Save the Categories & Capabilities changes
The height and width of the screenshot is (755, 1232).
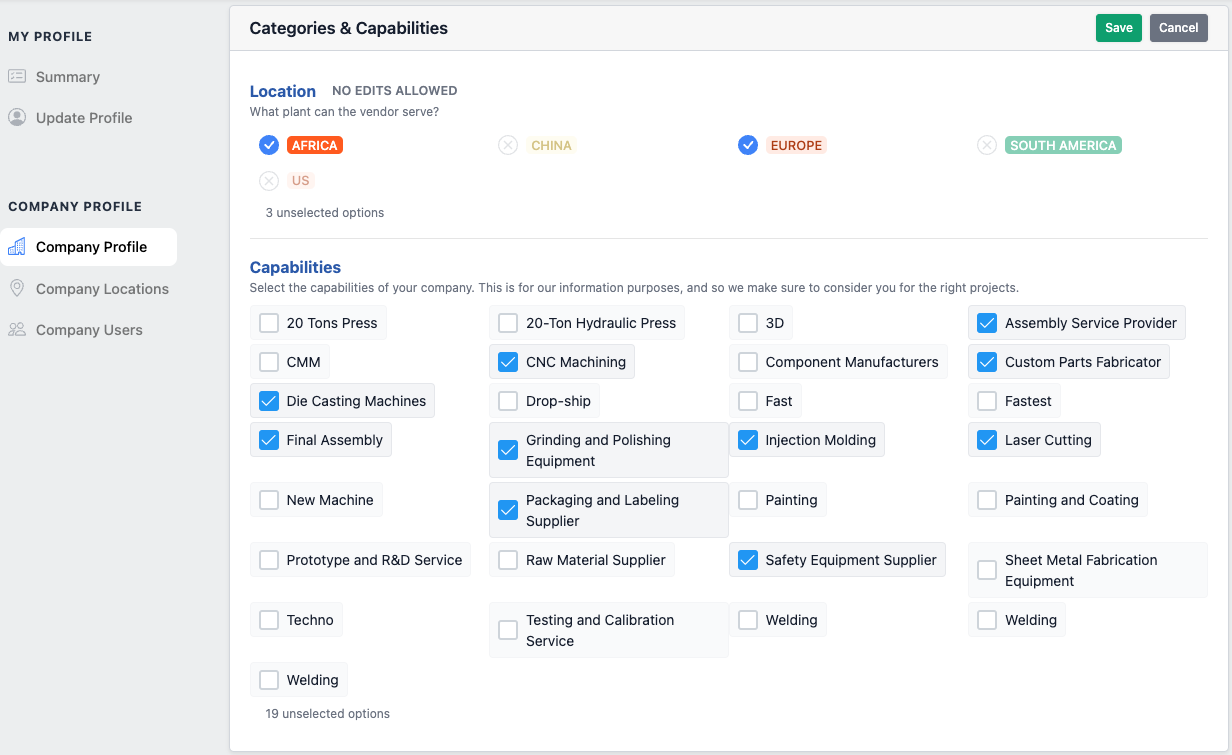pos(1118,28)
